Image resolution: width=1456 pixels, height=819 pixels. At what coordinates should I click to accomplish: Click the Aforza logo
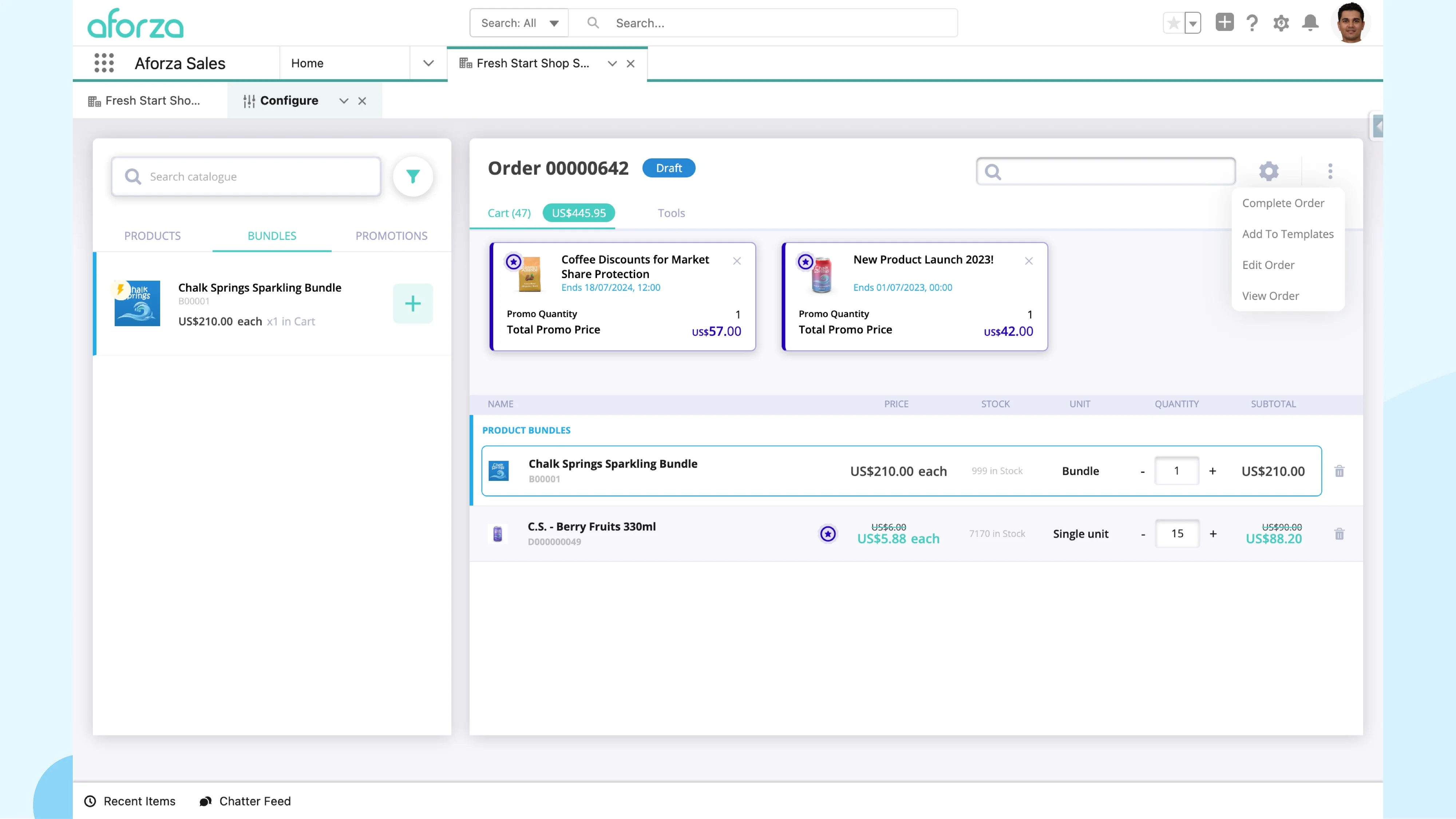click(136, 23)
